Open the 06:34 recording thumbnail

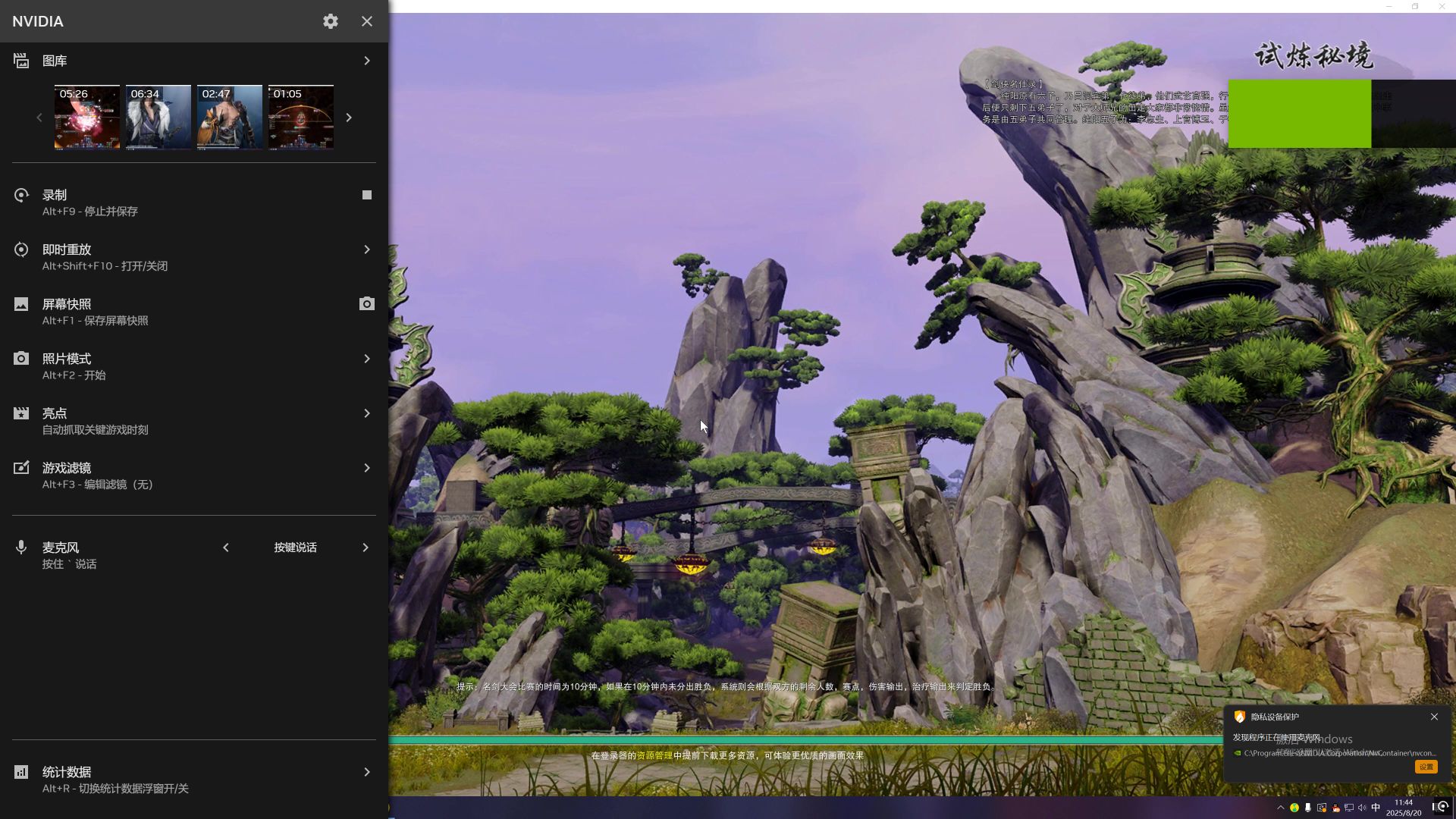(x=158, y=117)
